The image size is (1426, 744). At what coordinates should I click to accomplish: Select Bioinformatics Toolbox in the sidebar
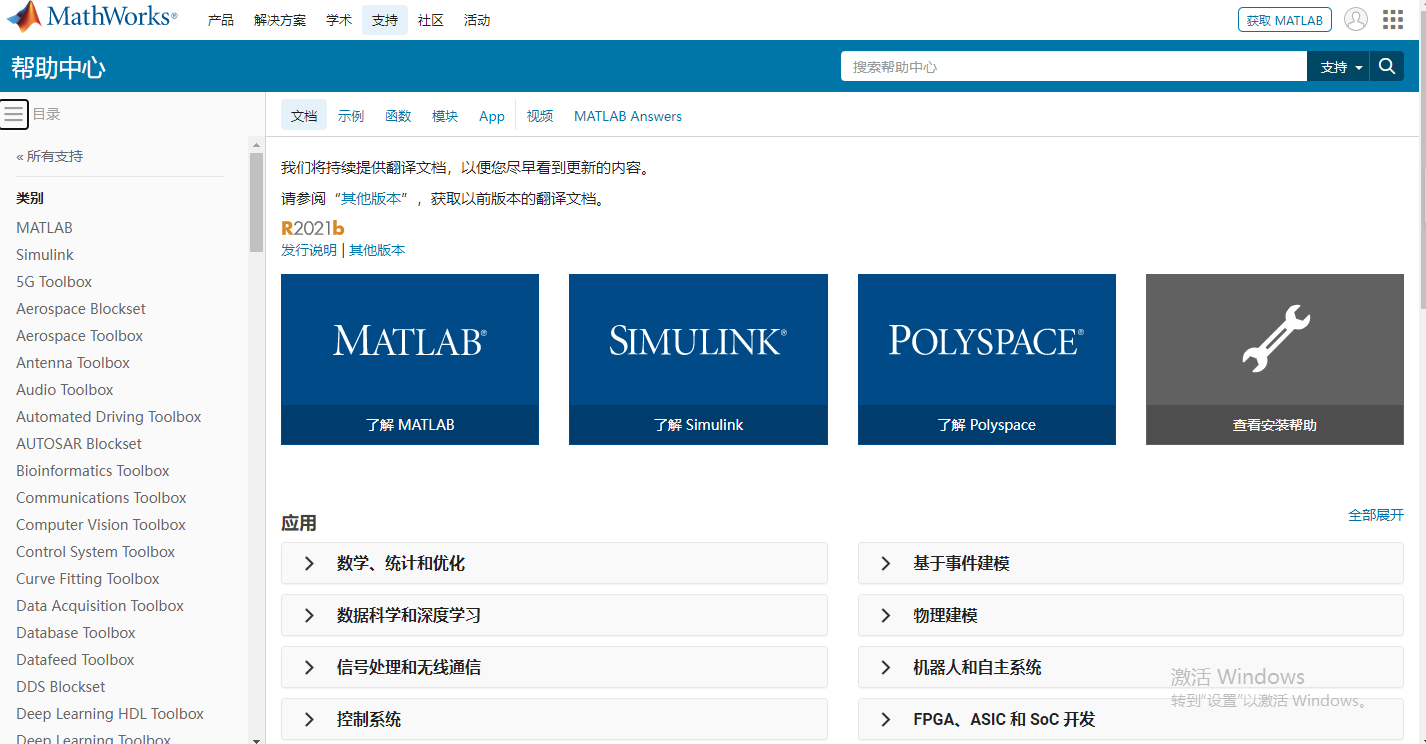click(93, 471)
